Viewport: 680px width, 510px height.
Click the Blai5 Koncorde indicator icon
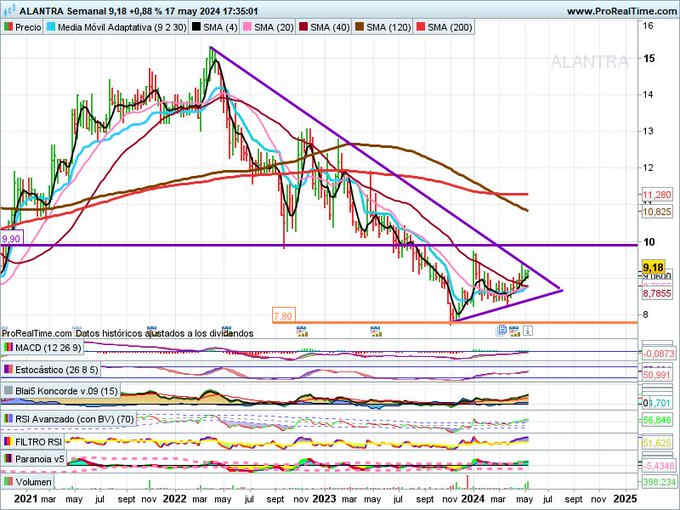click(8, 391)
